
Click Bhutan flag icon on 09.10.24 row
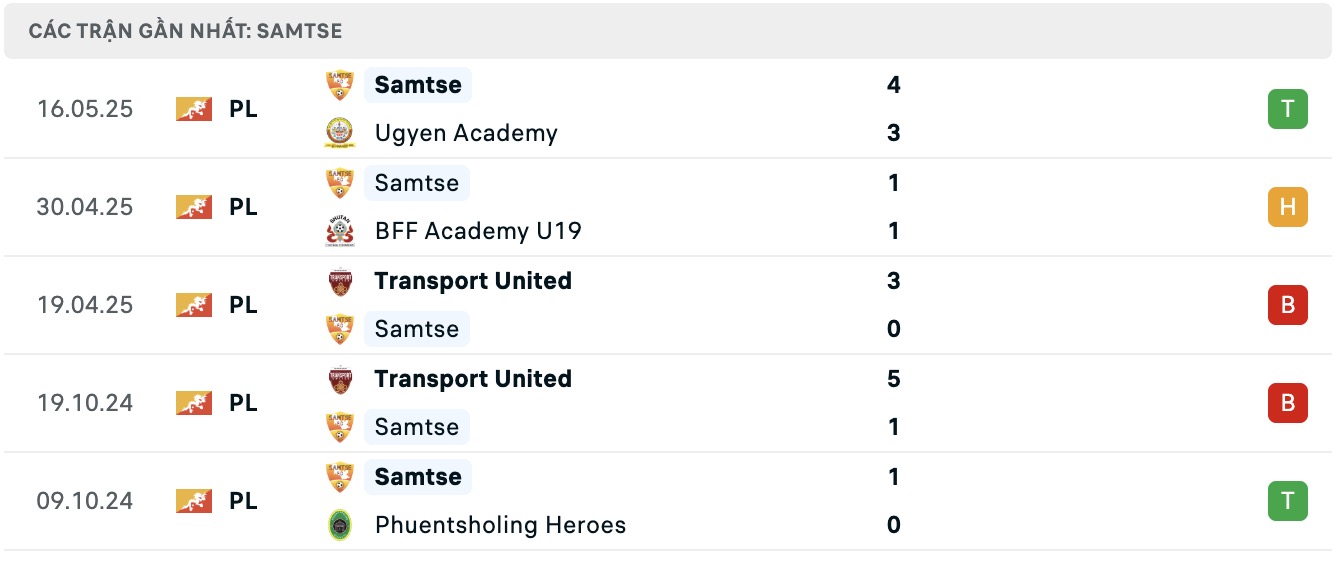[194, 501]
